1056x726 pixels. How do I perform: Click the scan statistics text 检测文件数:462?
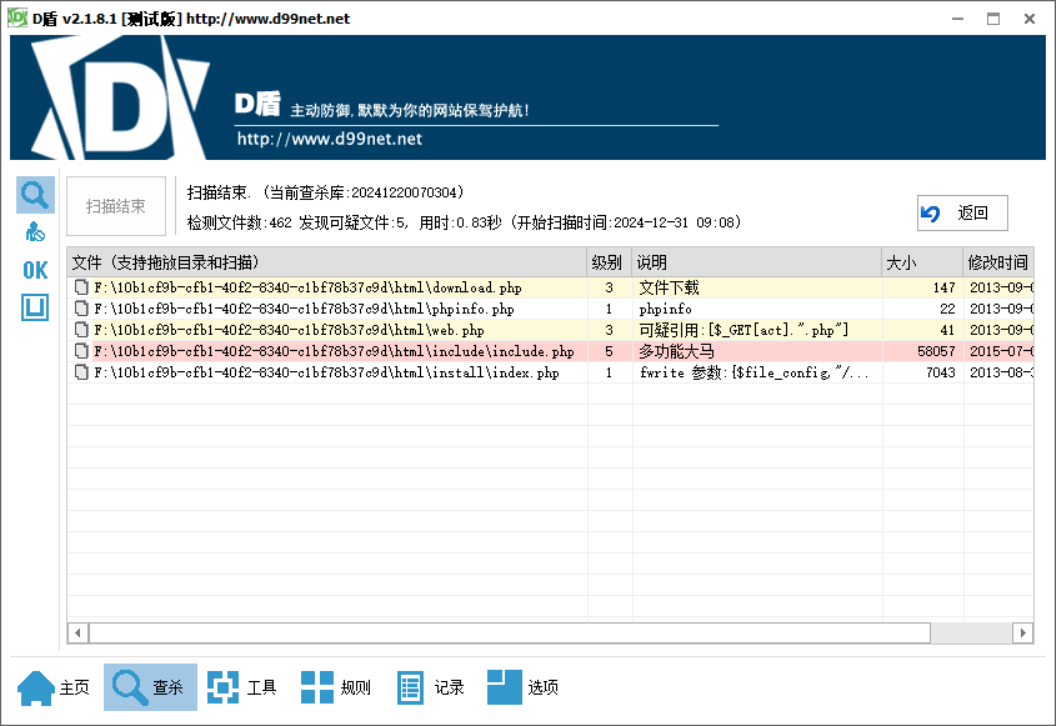239,222
